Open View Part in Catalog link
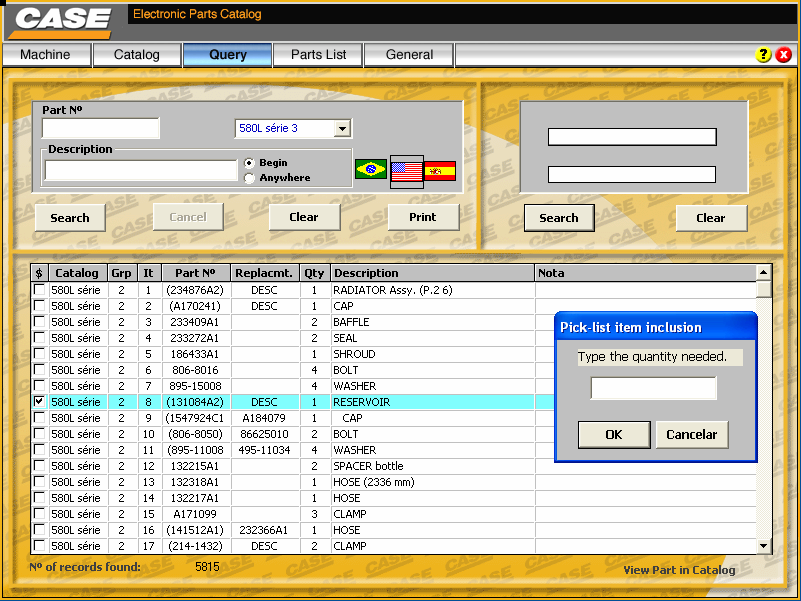 click(679, 570)
